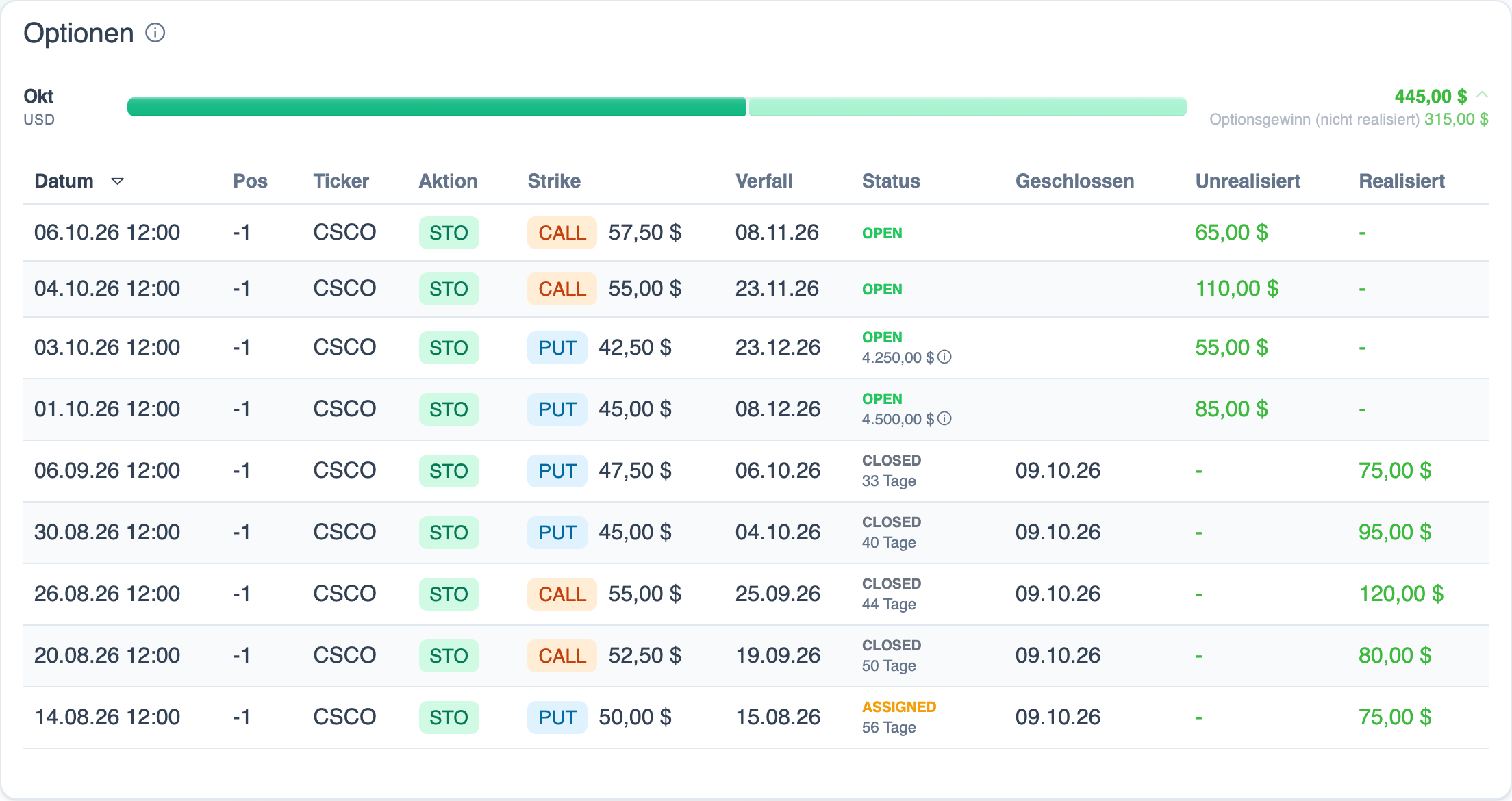Click the PUT tag with strike 42,50 $

557,348
